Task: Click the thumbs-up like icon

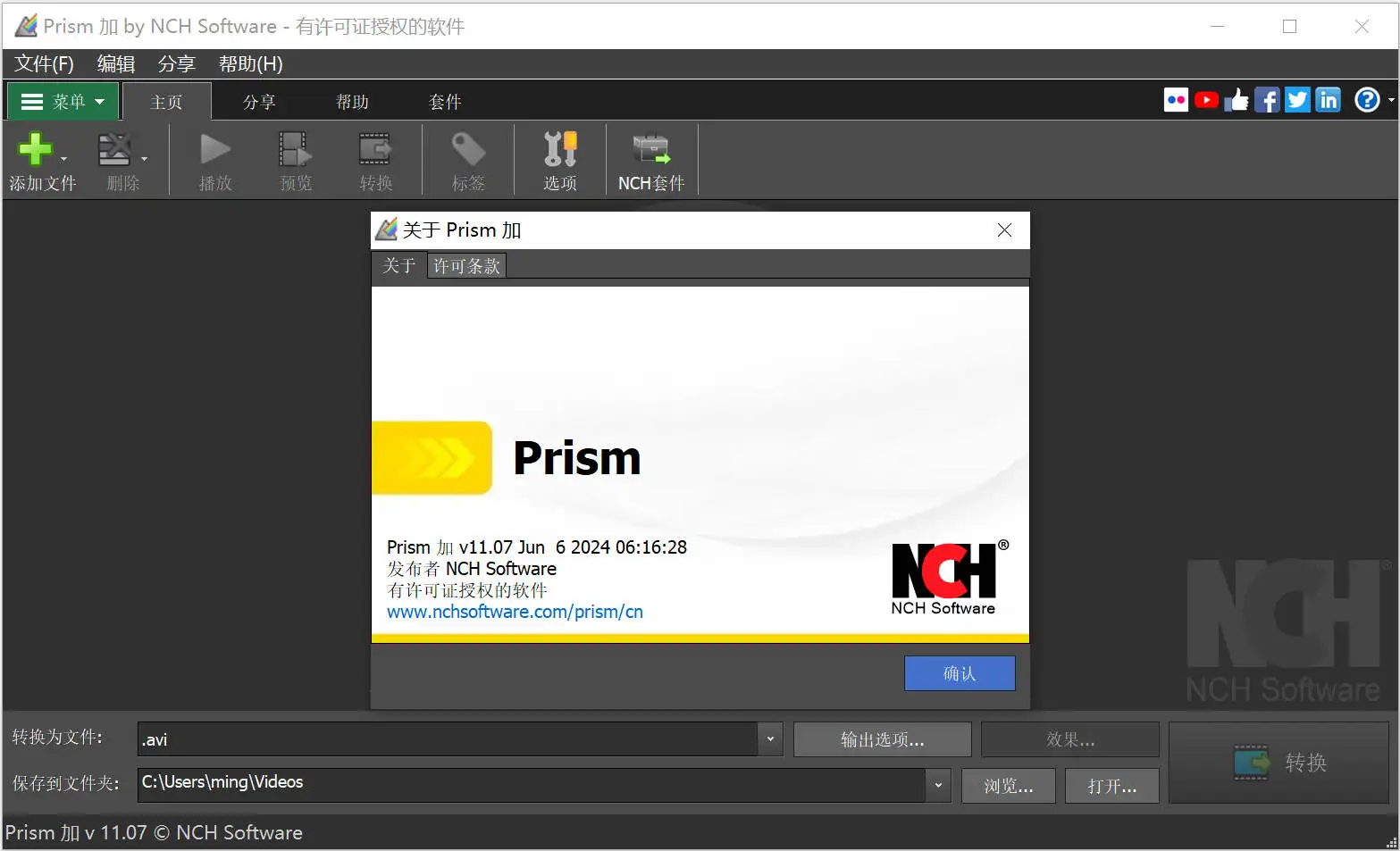Action: [1237, 100]
